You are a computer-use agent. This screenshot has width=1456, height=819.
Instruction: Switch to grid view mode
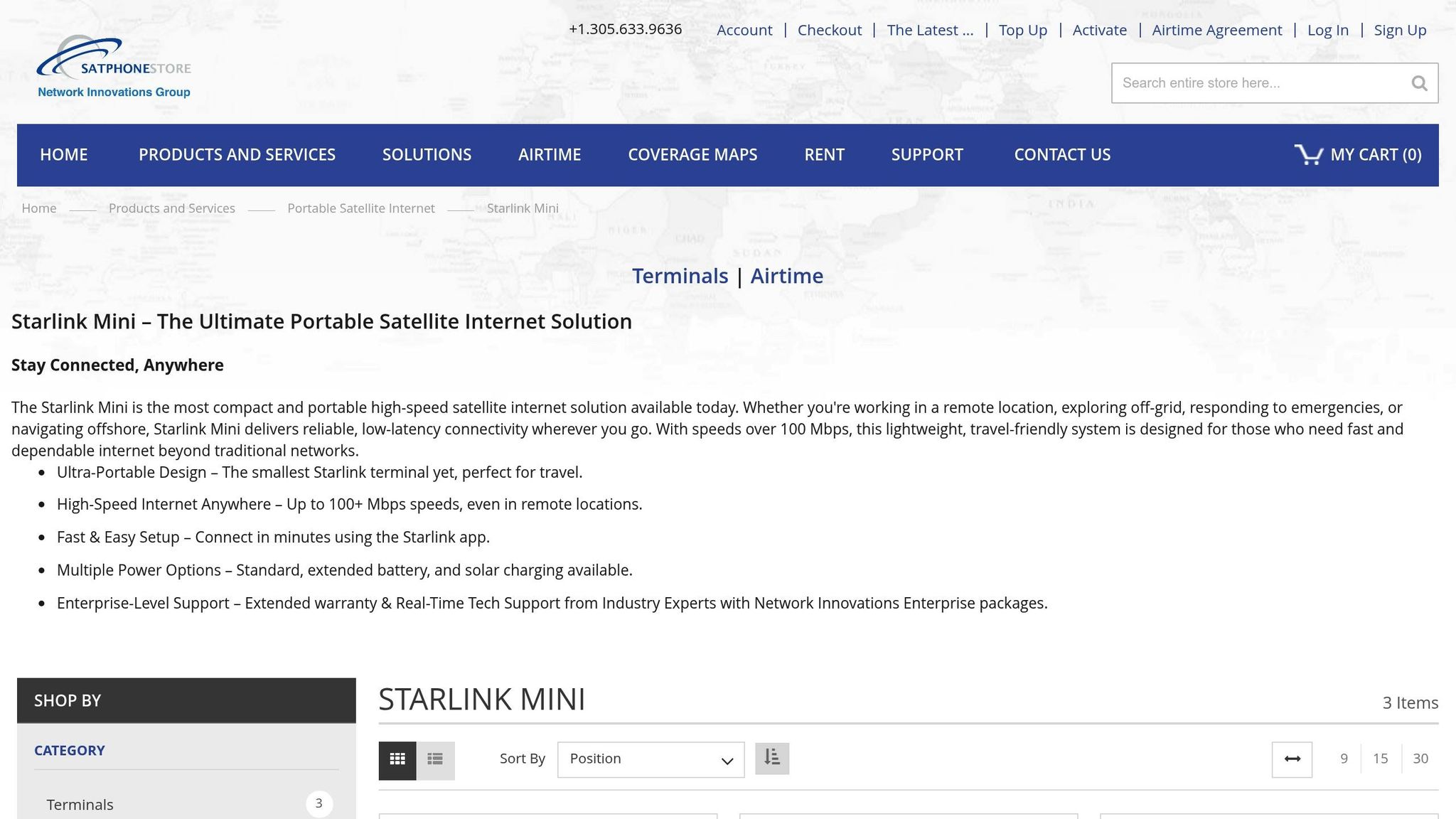397,759
